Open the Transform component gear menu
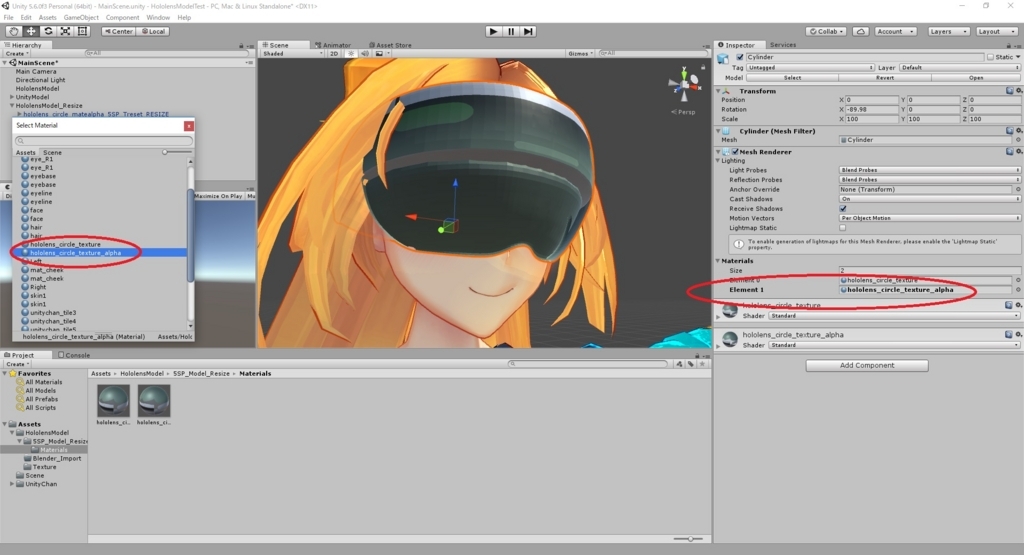This screenshot has width=1024, height=555. click(1019, 91)
